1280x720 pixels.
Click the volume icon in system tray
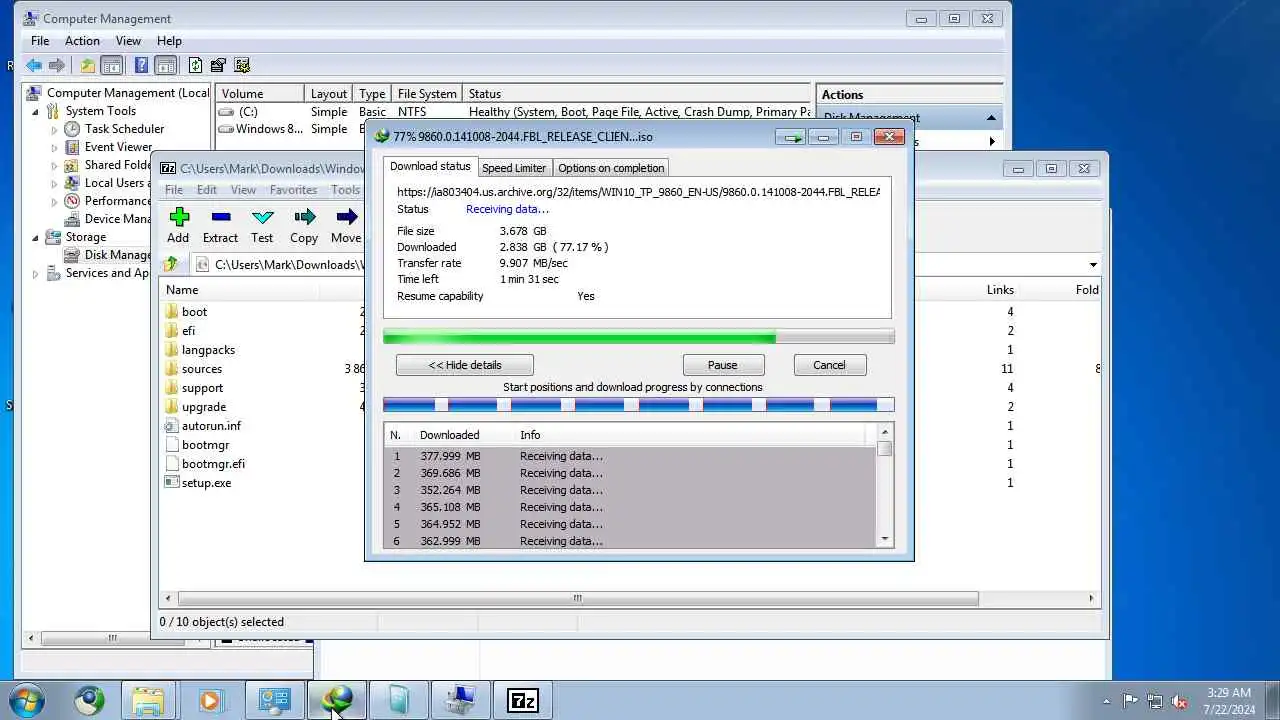pos(1179,701)
